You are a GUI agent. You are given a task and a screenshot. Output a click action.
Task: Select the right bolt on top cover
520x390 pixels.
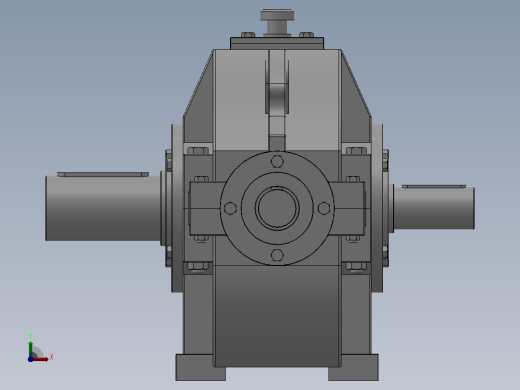point(306,35)
